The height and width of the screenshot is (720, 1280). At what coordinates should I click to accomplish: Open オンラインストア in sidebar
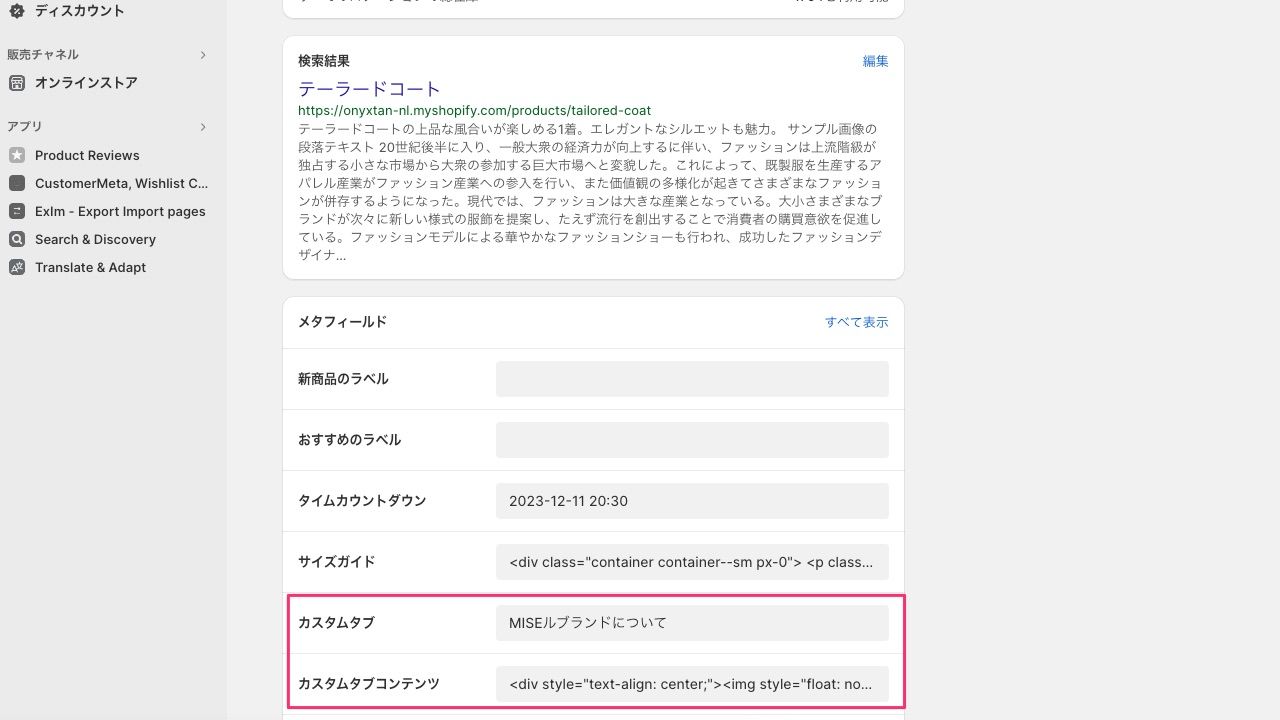pos(86,83)
